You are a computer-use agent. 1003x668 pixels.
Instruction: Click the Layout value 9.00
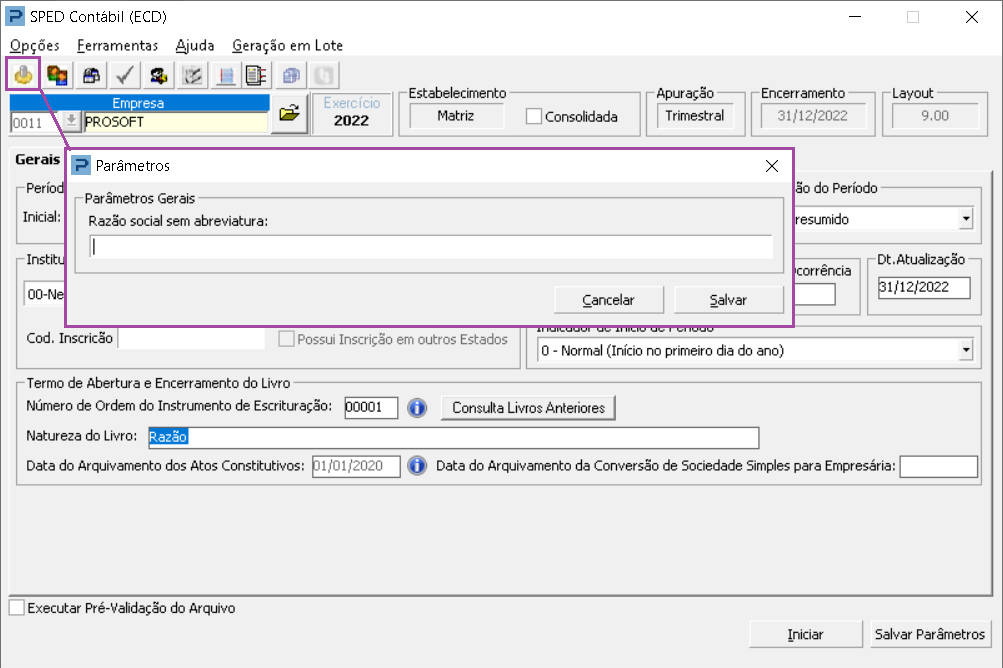935,116
